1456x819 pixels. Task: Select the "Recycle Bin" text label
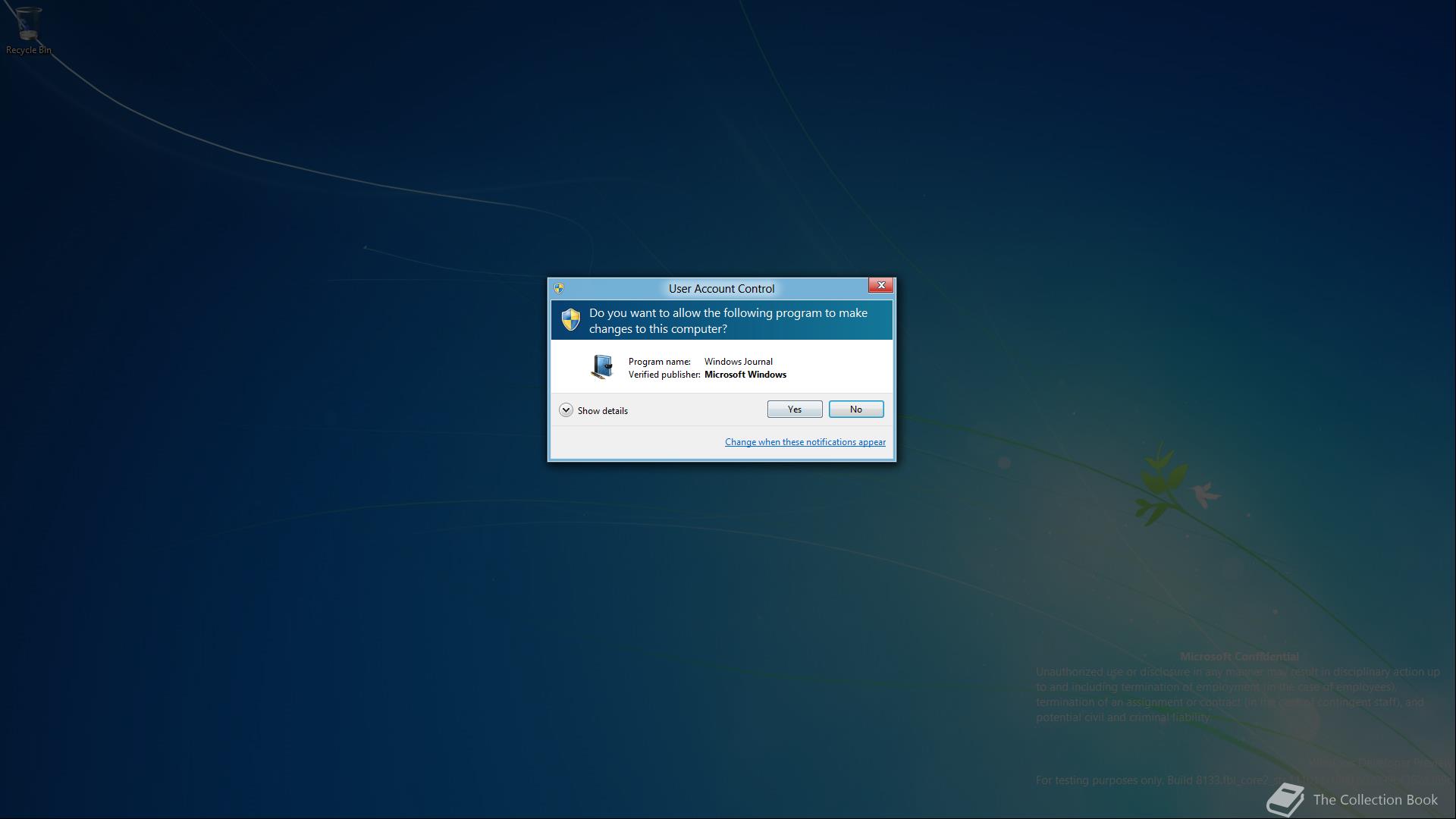(x=29, y=50)
